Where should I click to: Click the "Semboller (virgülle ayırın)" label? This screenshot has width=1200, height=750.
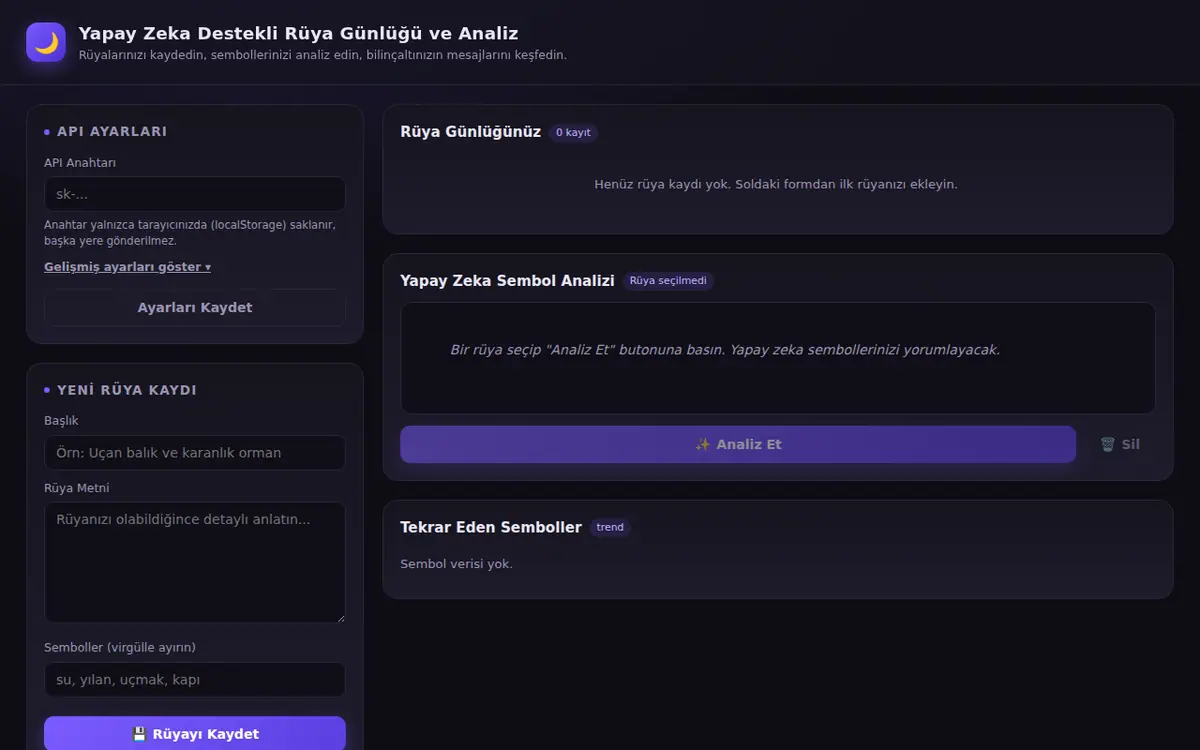tap(120, 647)
